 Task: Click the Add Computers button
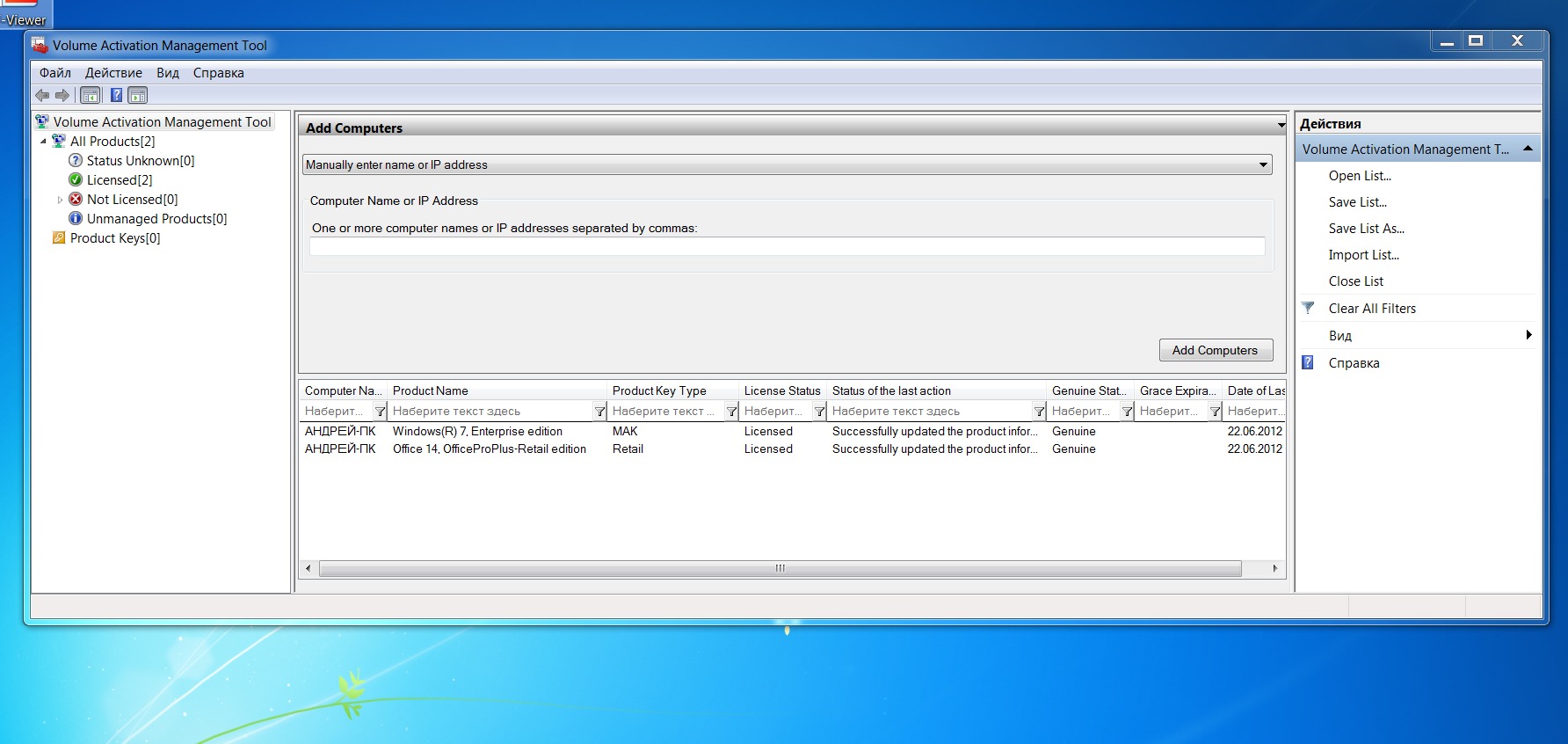coord(1216,350)
